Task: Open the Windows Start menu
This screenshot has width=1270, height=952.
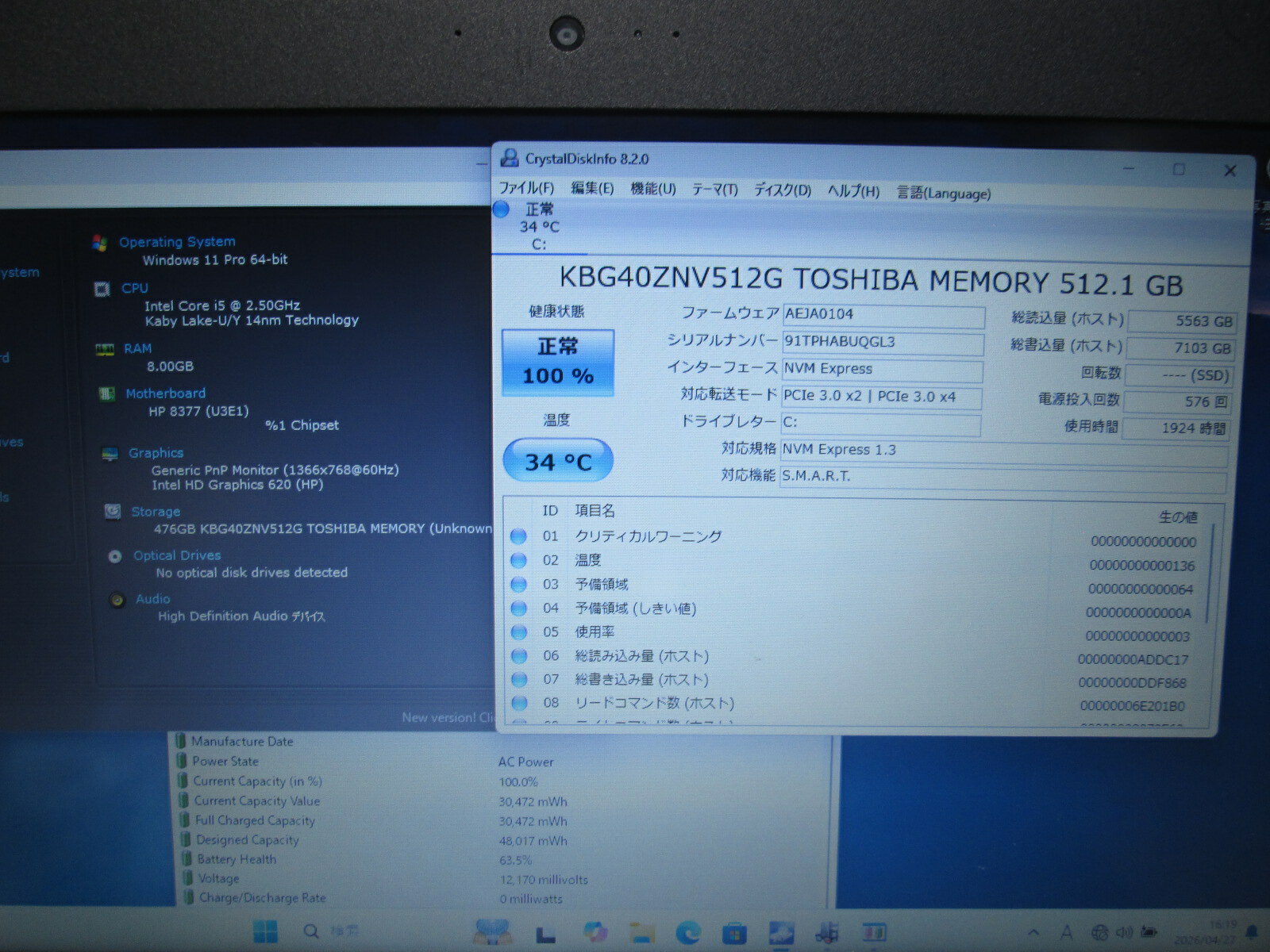Action: click(264, 931)
